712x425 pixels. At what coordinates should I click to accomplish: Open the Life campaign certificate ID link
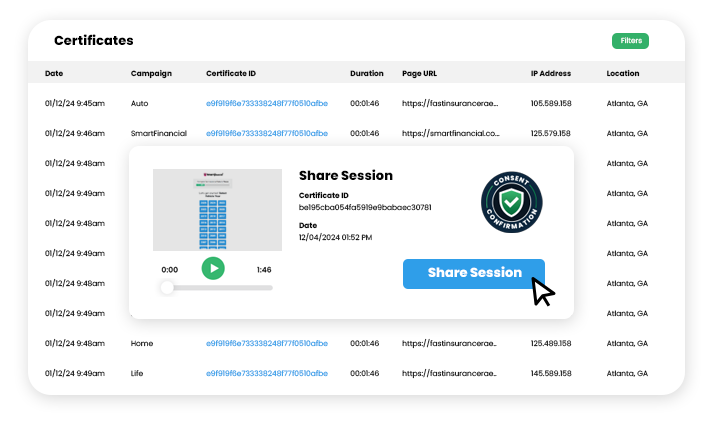[267, 373]
